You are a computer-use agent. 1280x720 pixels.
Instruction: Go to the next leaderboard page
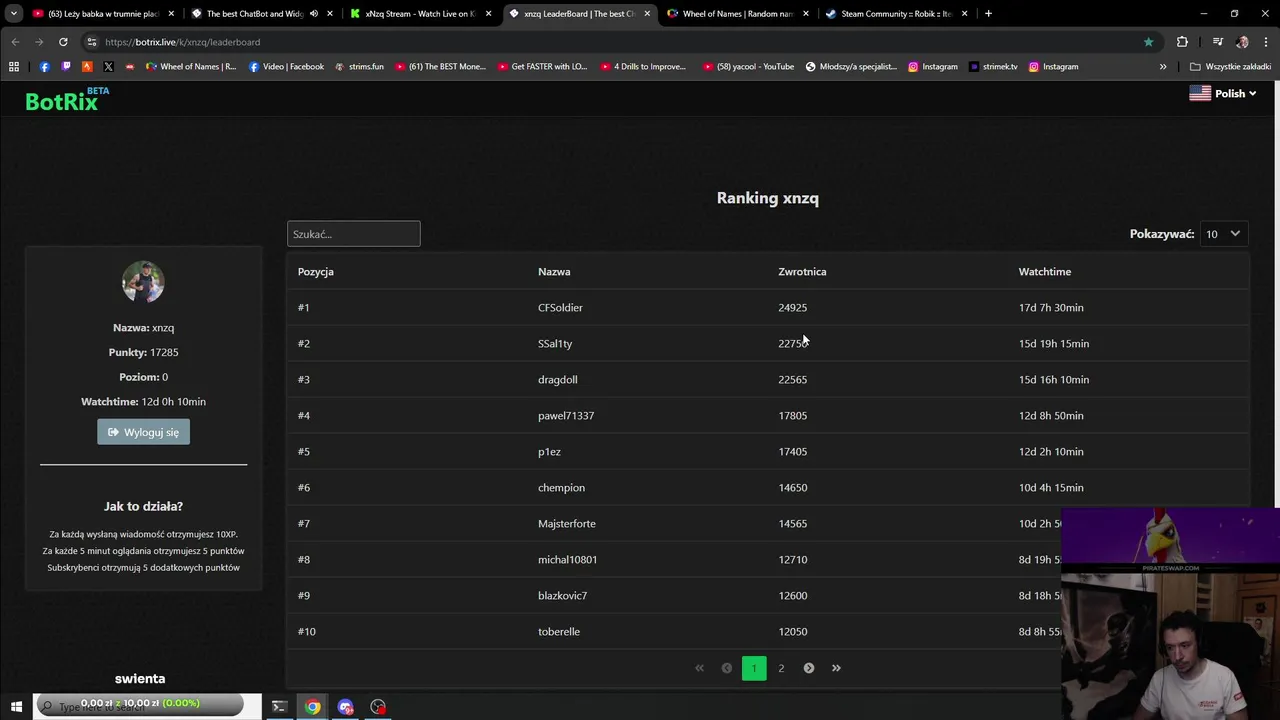809,668
